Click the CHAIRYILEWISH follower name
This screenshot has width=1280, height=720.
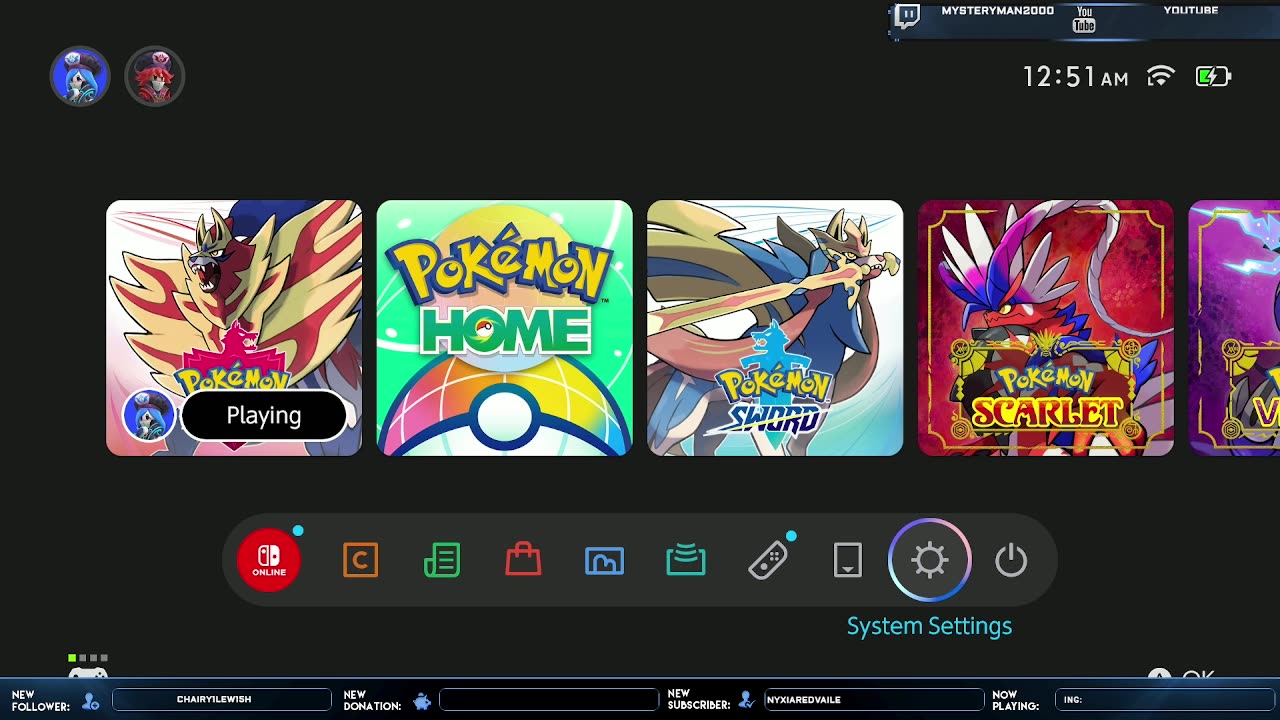(x=214, y=700)
